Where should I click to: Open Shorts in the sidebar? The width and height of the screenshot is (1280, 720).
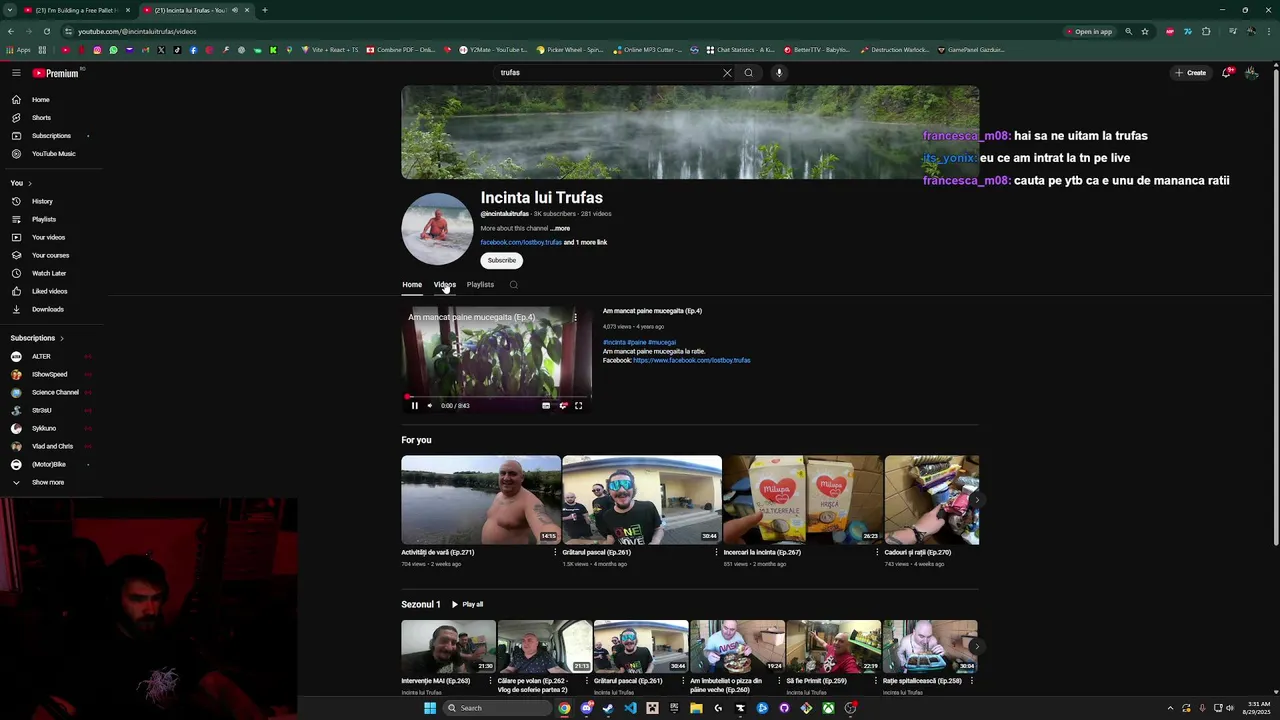(41, 118)
